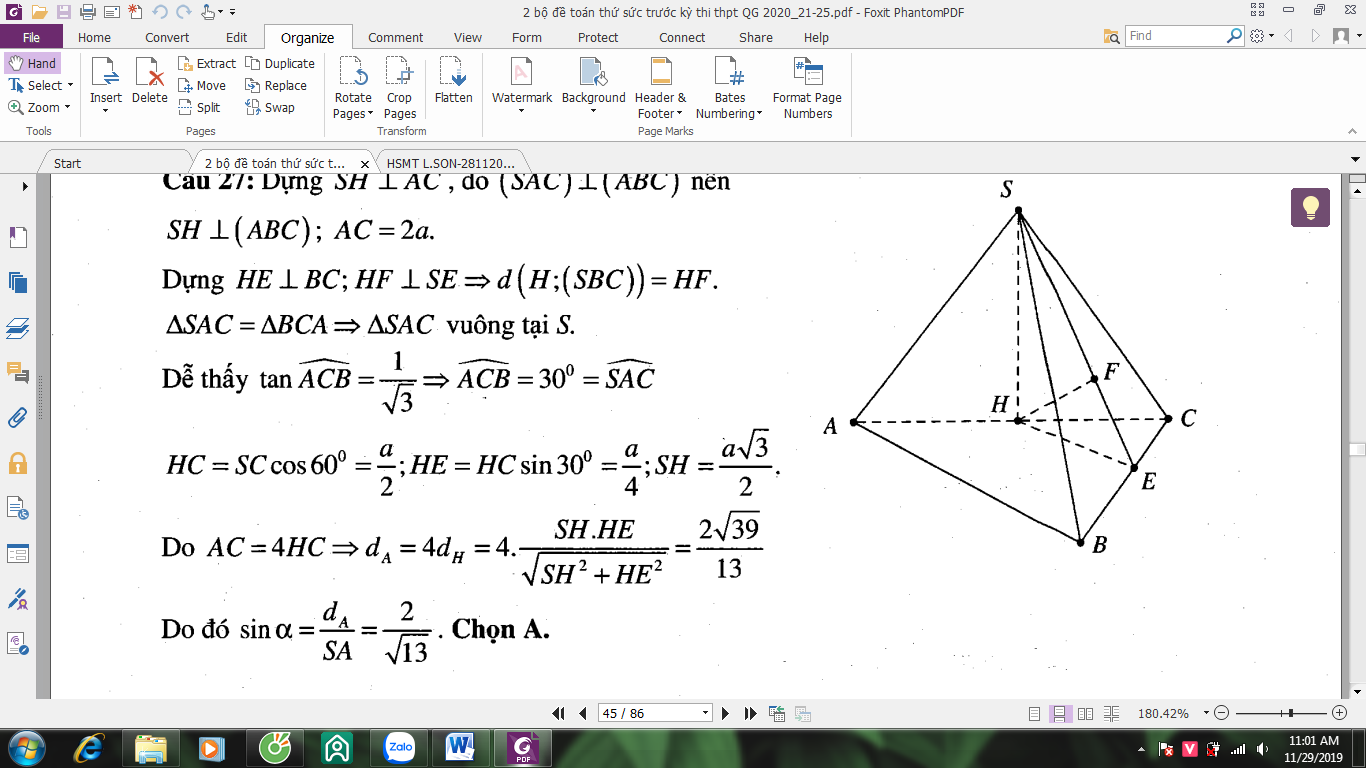Go to the next page
1366x768 pixels.
point(726,713)
